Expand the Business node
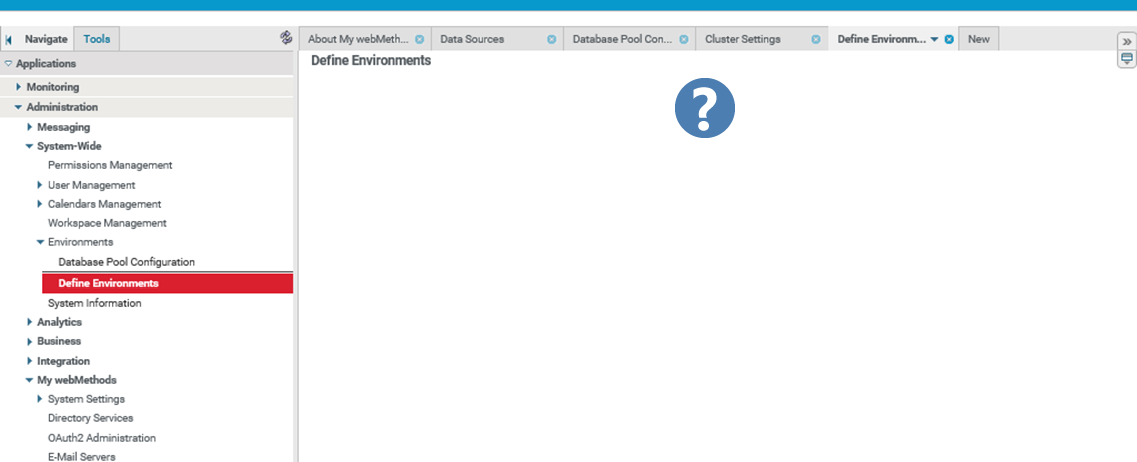The width and height of the screenshot is (1137, 462). click(30, 341)
